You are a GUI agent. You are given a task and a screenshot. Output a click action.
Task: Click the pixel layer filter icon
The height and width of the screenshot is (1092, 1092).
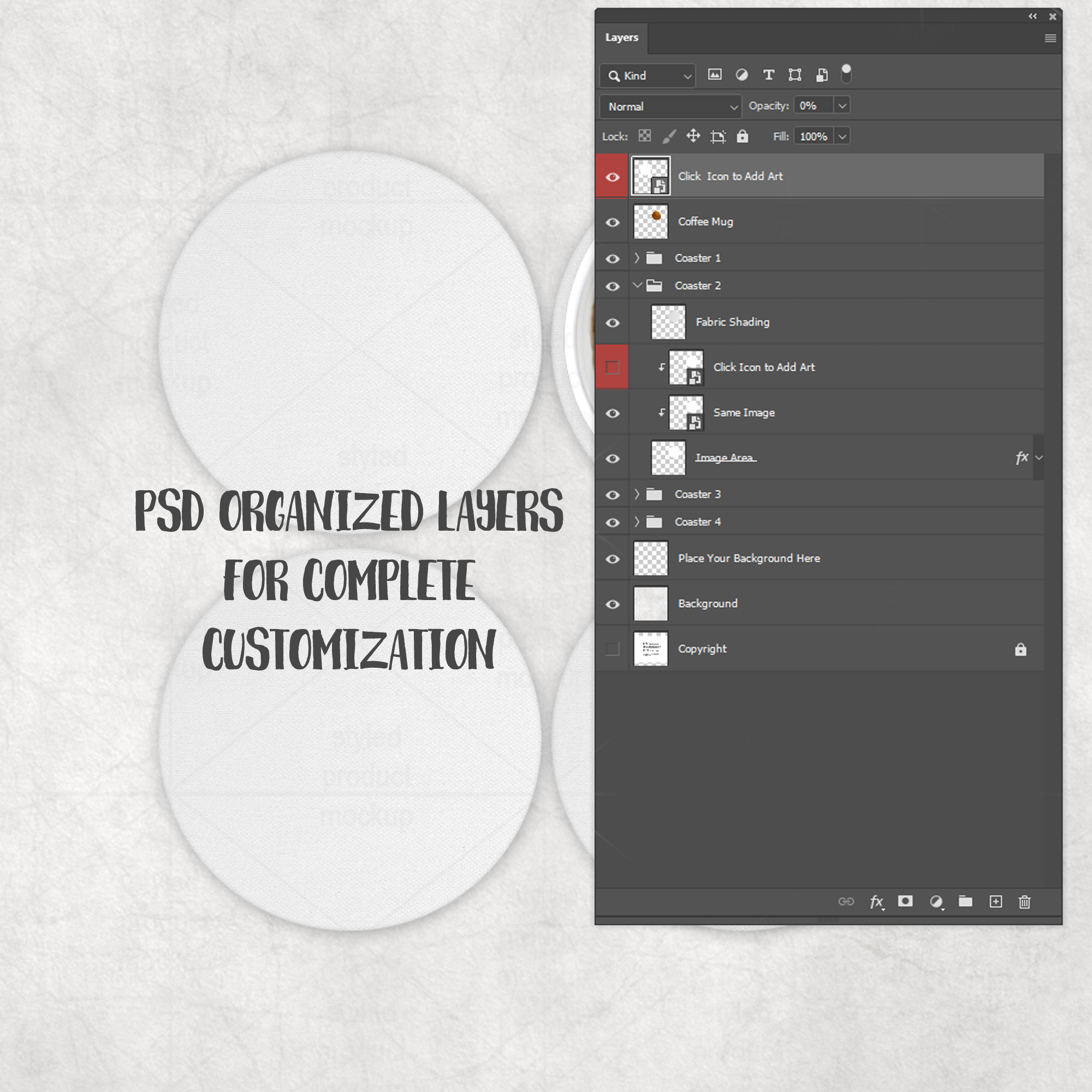714,75
